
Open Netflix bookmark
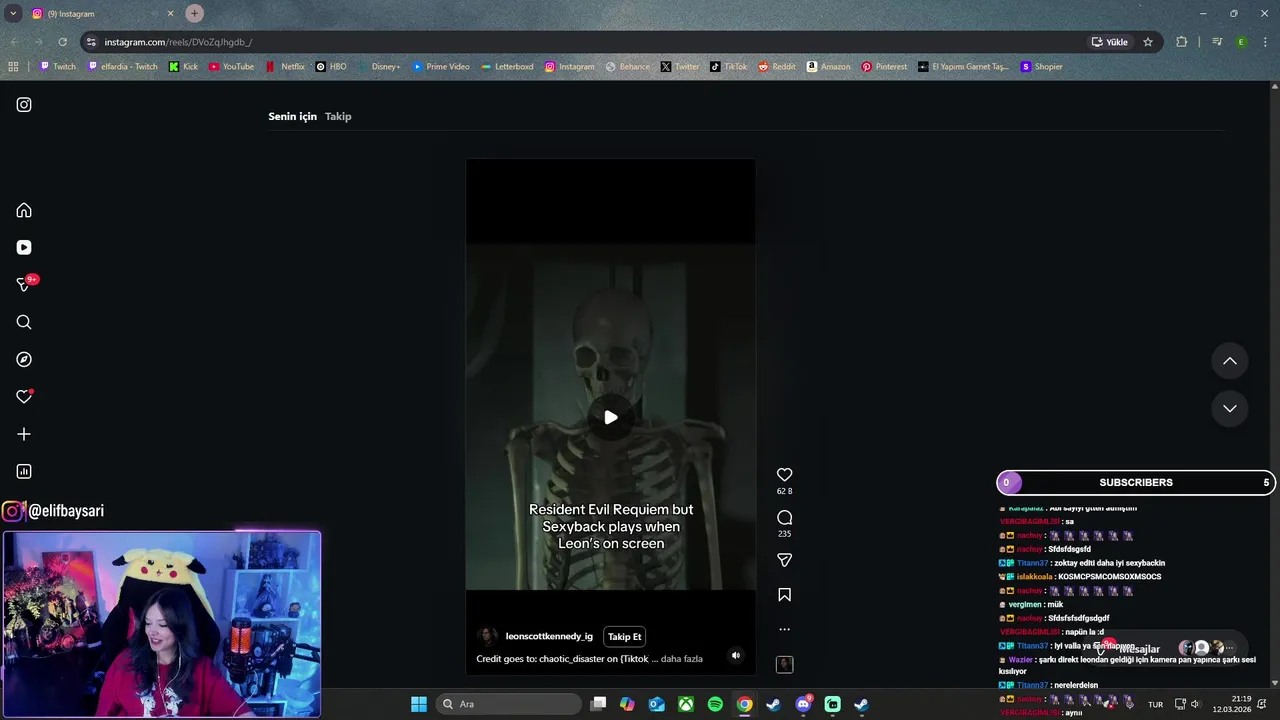point(285,67)
